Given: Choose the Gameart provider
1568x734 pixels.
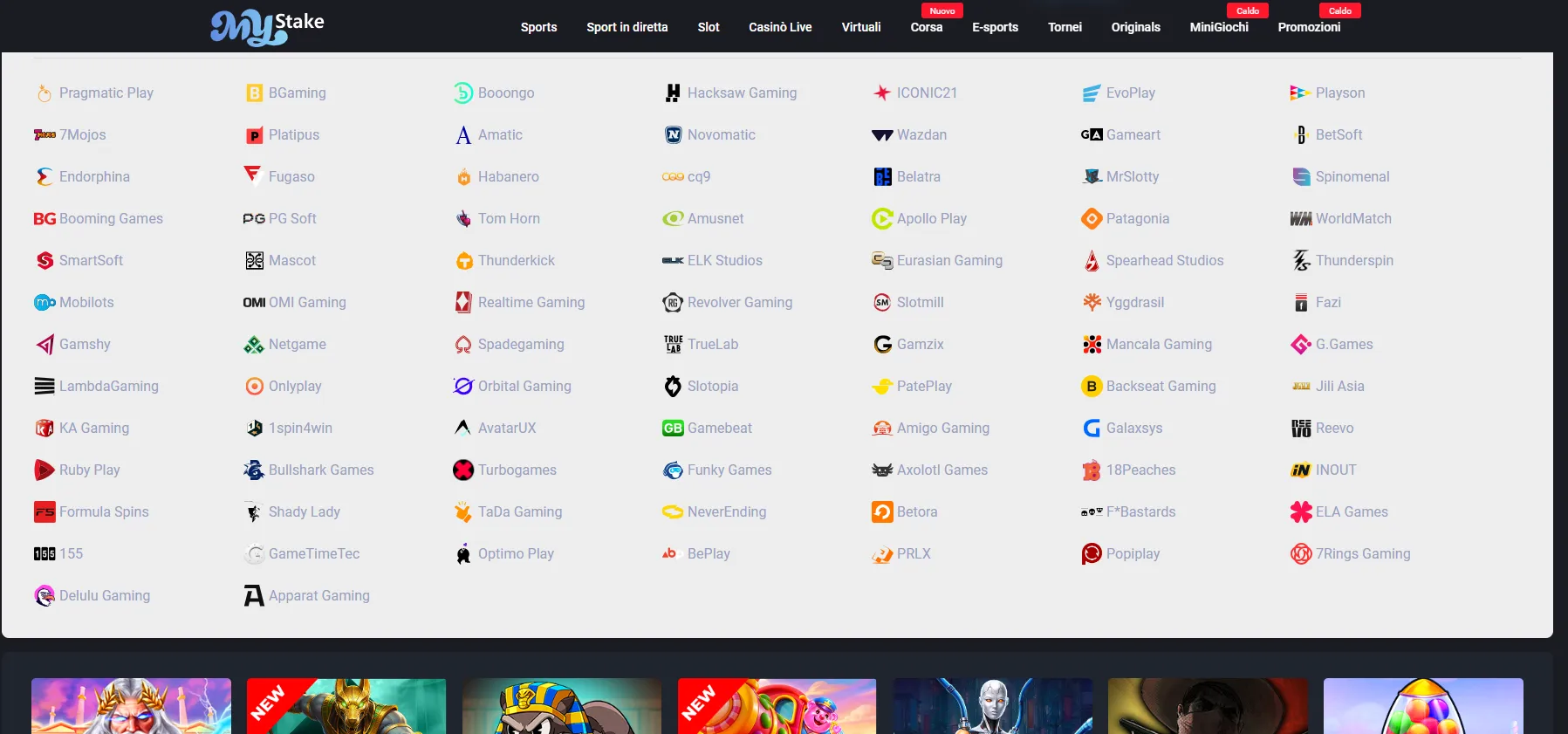Looking at the screenshot, I should point(1120,134).
